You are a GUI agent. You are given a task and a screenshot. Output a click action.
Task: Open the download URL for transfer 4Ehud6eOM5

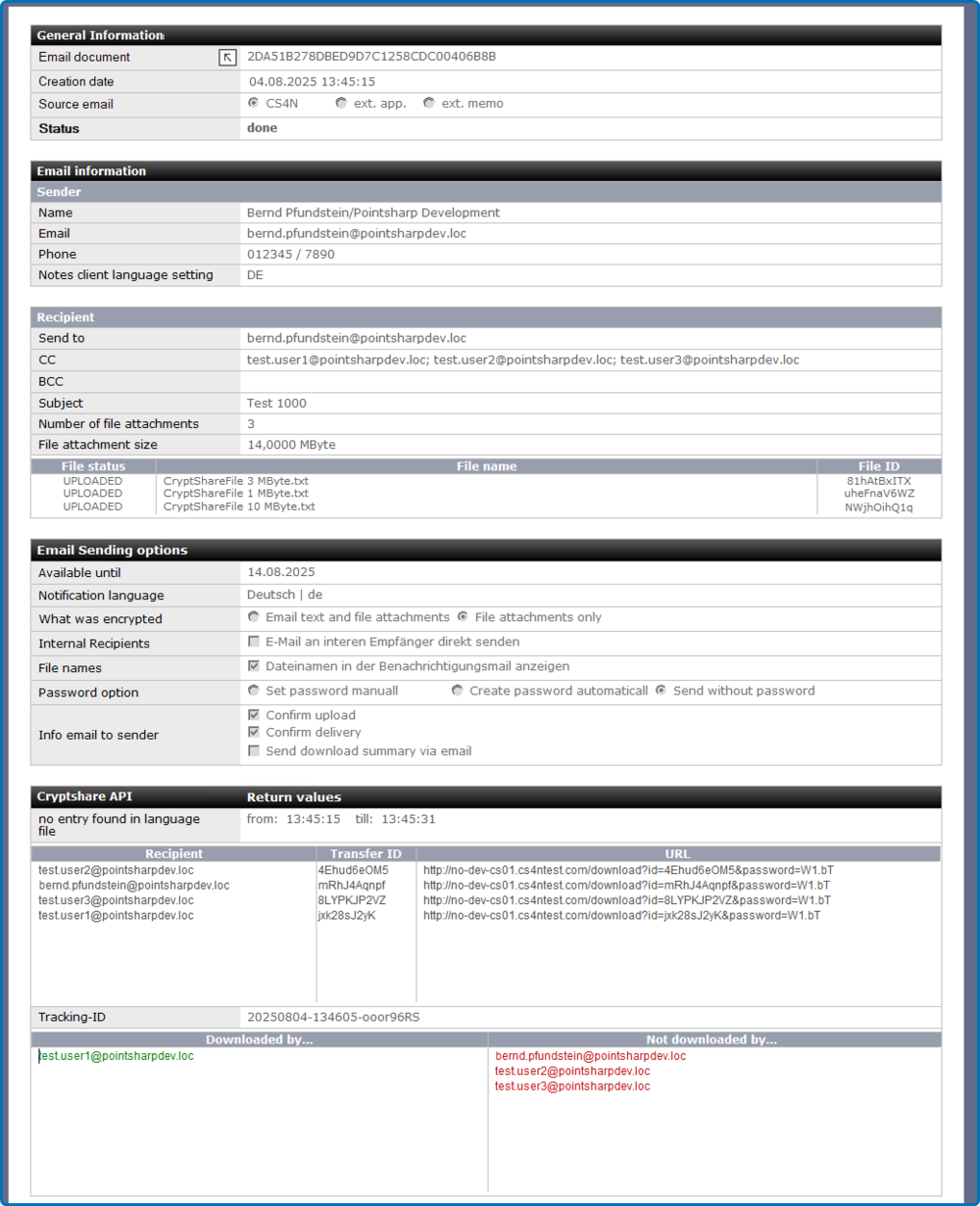[x=625, y=869]
